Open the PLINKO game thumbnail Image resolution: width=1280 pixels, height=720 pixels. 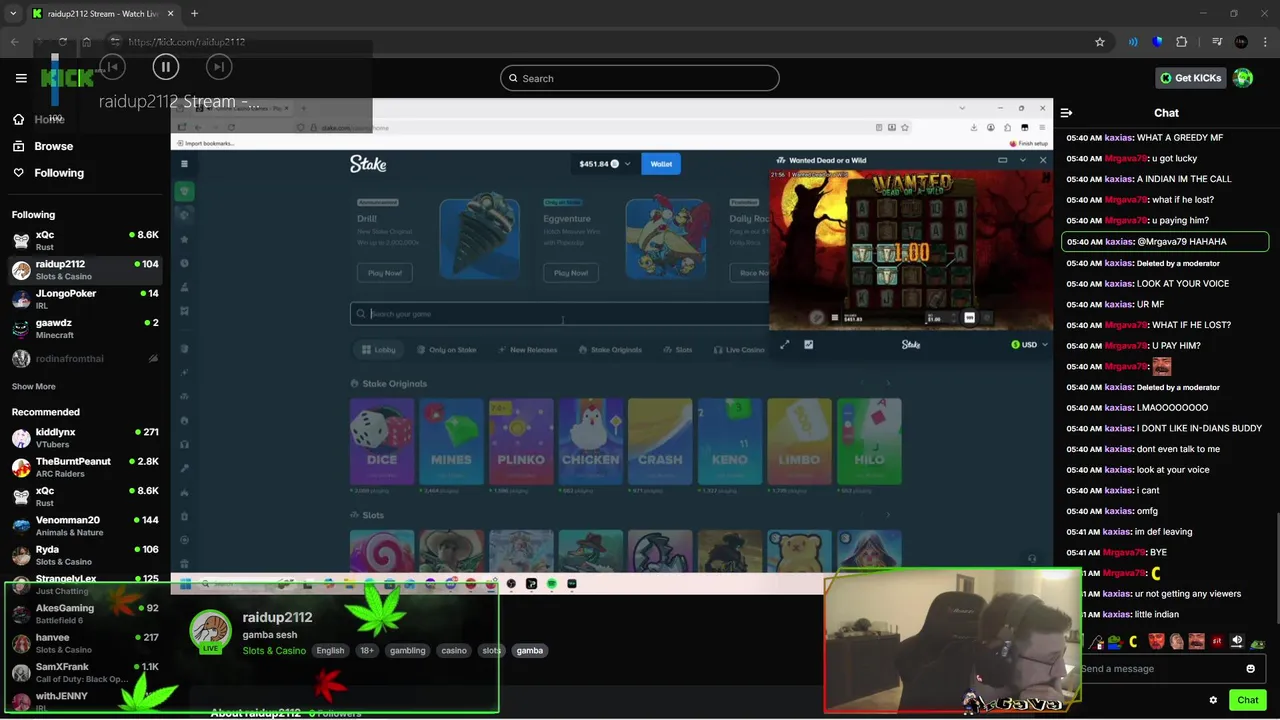point(521,441)
